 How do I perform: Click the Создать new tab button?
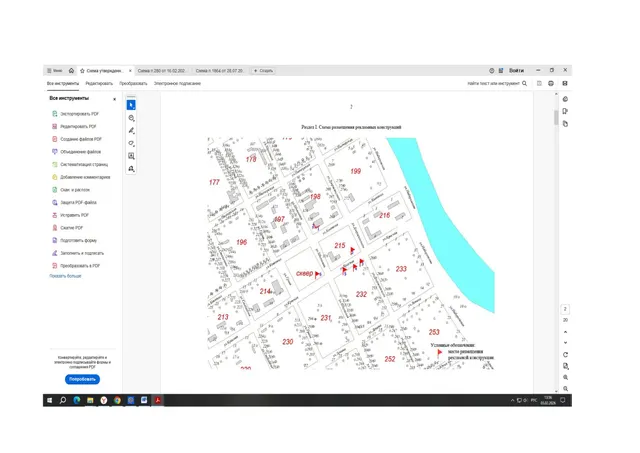pos(263,71)
